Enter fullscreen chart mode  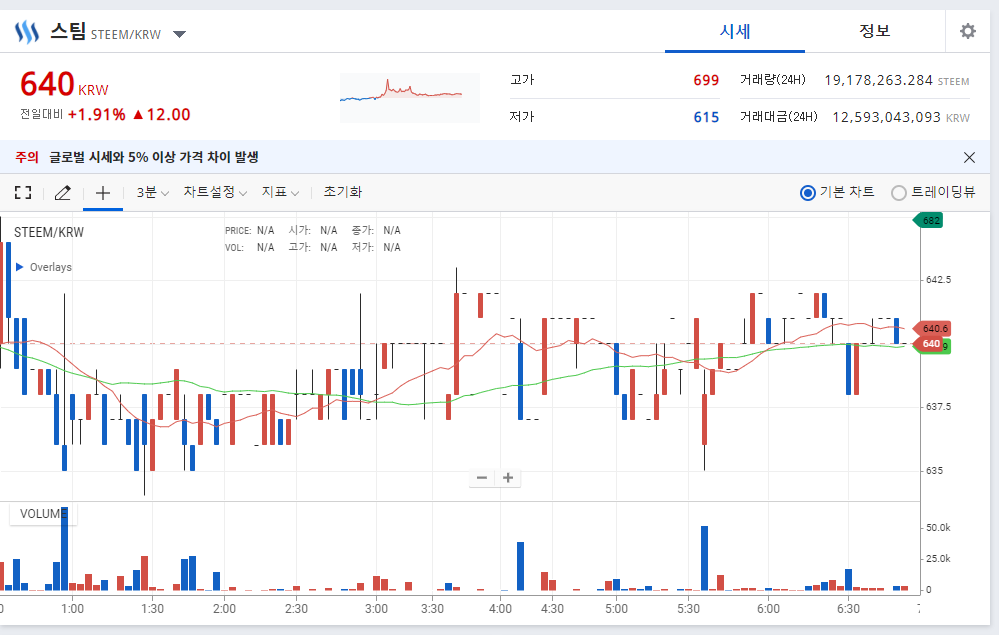23,192
